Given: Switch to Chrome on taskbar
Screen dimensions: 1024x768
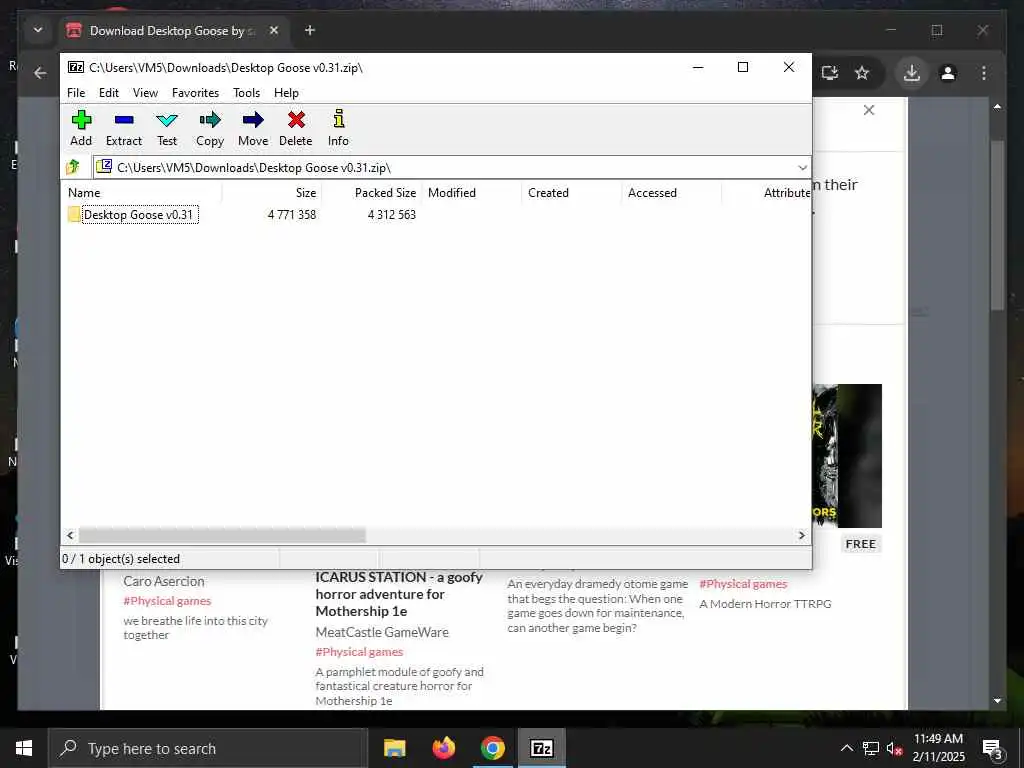Looking at the screenshot, I should [492, 748].
